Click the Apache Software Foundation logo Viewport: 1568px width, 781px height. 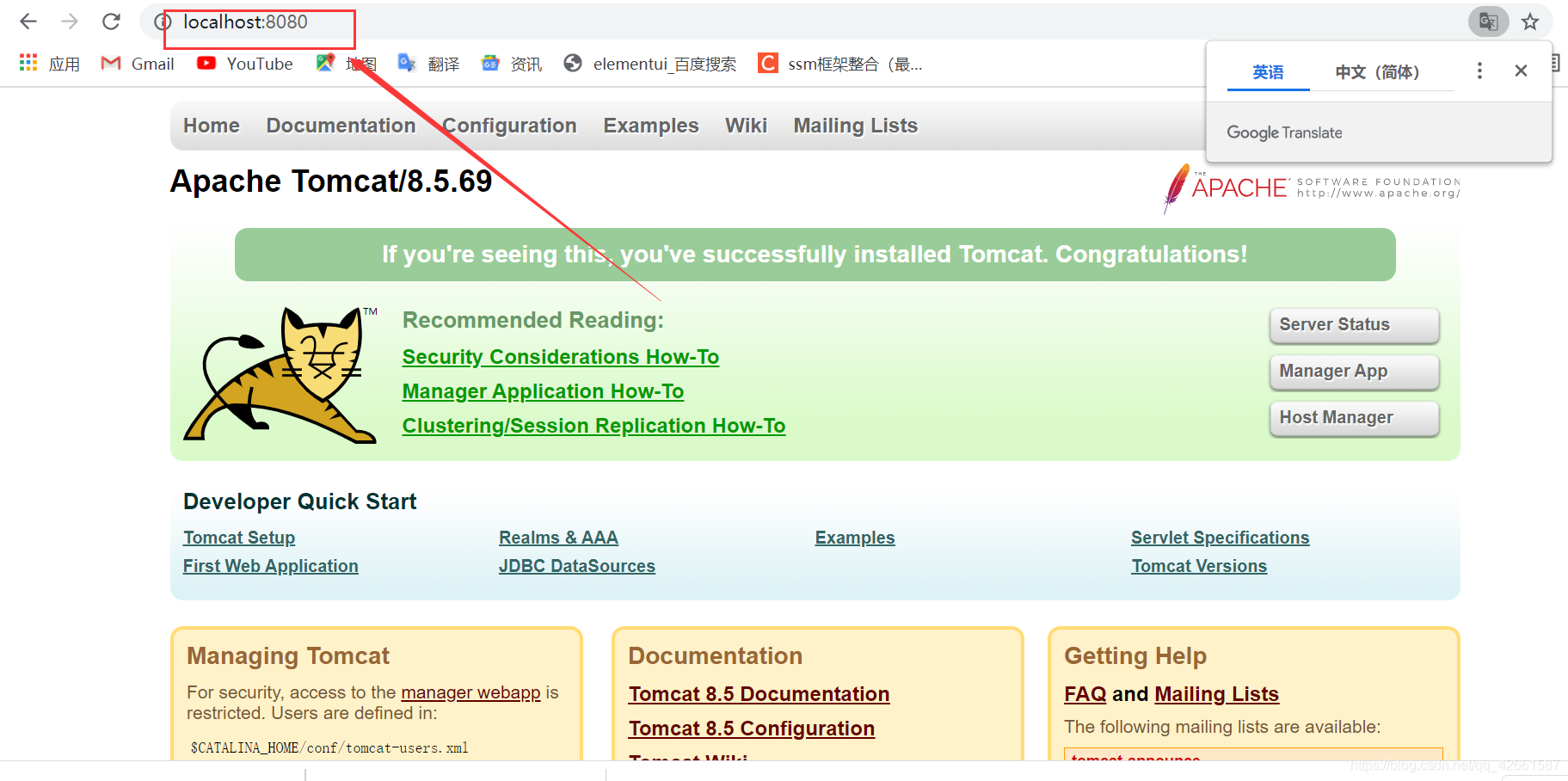(x=1312, y=188)
